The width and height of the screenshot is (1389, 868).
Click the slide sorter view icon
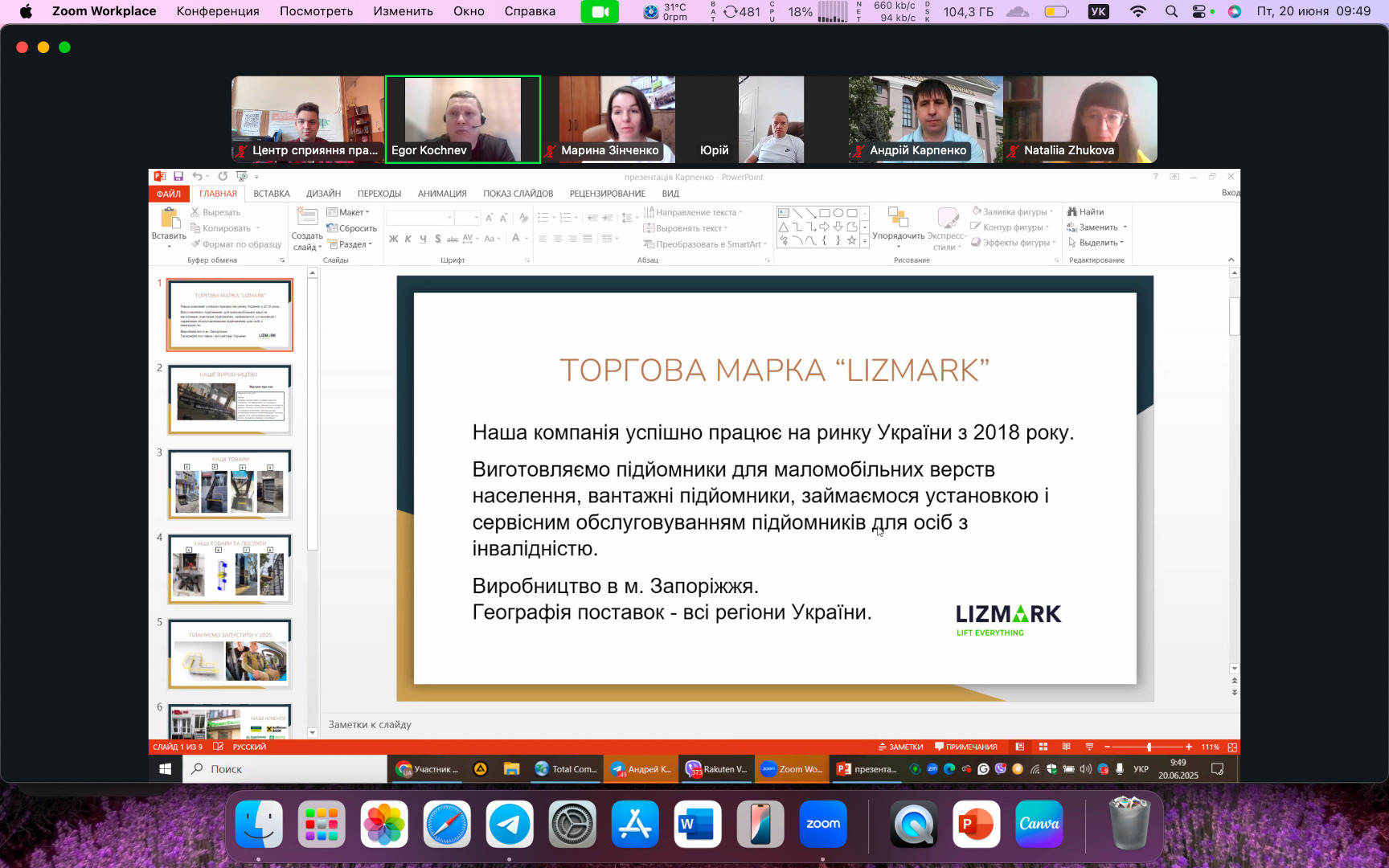coord(1043,747)
